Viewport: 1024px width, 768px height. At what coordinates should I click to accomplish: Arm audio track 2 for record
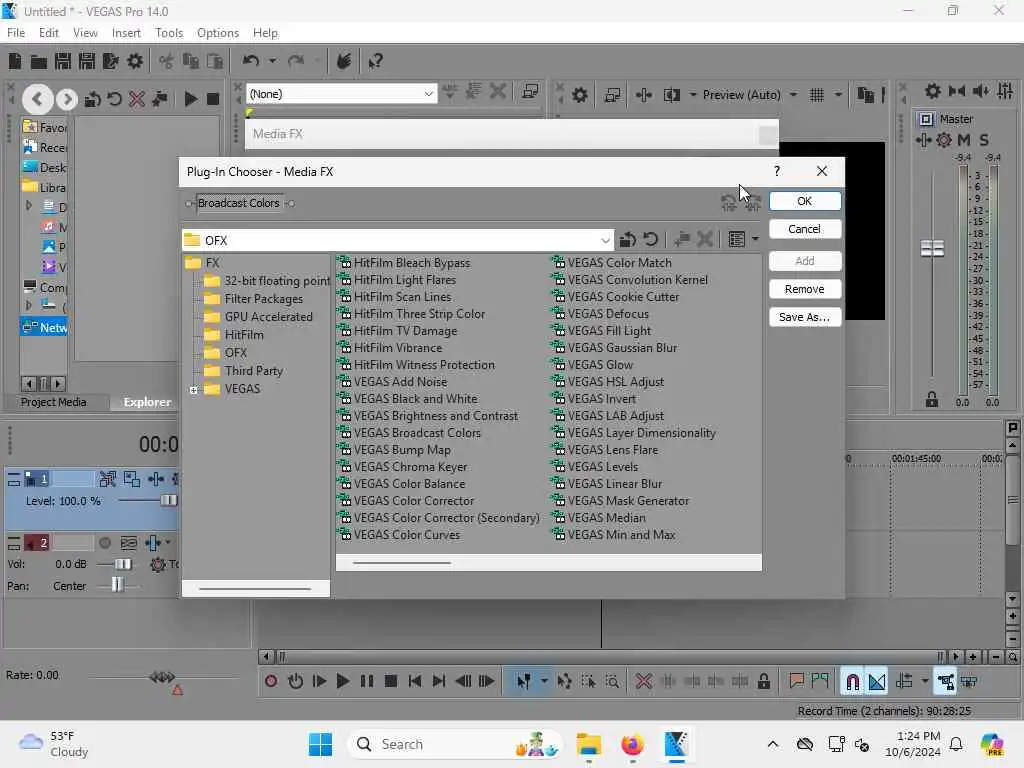(x=104, y=543)
